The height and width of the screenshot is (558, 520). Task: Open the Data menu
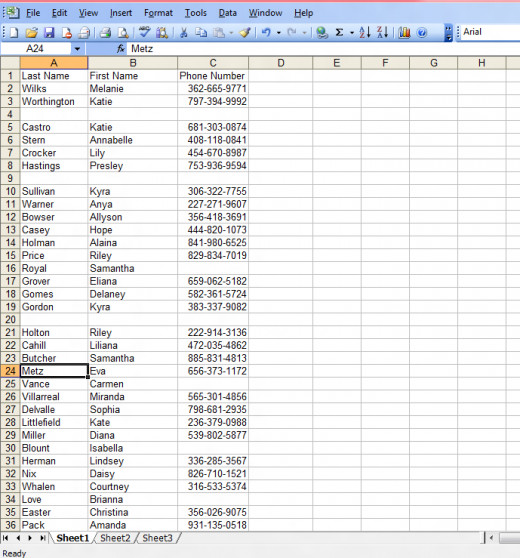[x=227, y=13]
